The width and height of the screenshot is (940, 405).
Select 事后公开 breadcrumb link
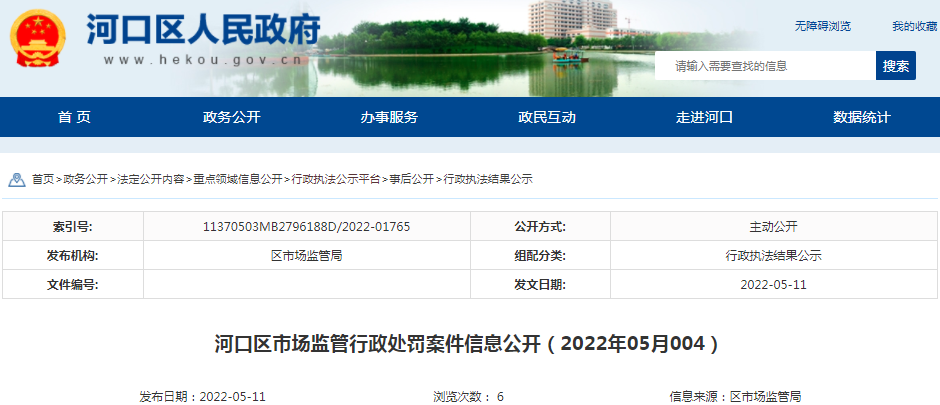411,179
